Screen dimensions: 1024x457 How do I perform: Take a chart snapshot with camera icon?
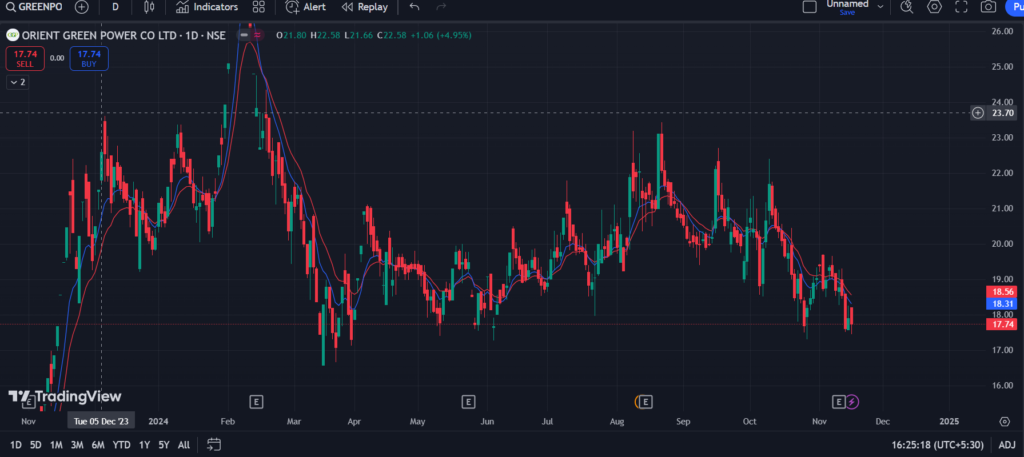988,7
